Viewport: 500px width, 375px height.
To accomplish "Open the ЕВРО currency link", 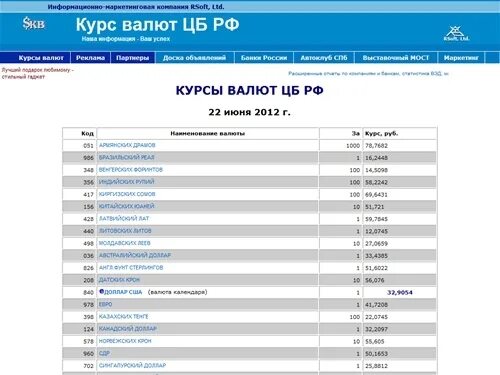I will (105, 304).
